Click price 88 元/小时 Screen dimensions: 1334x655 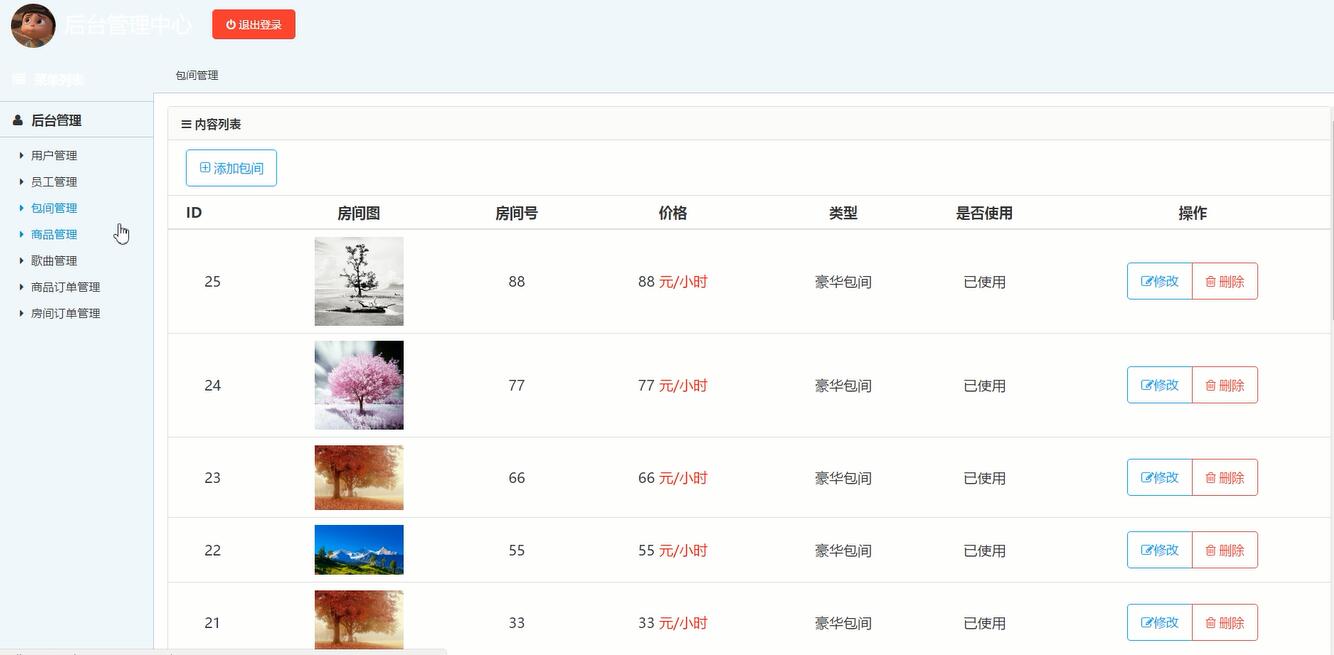click(x=673, y=282)
